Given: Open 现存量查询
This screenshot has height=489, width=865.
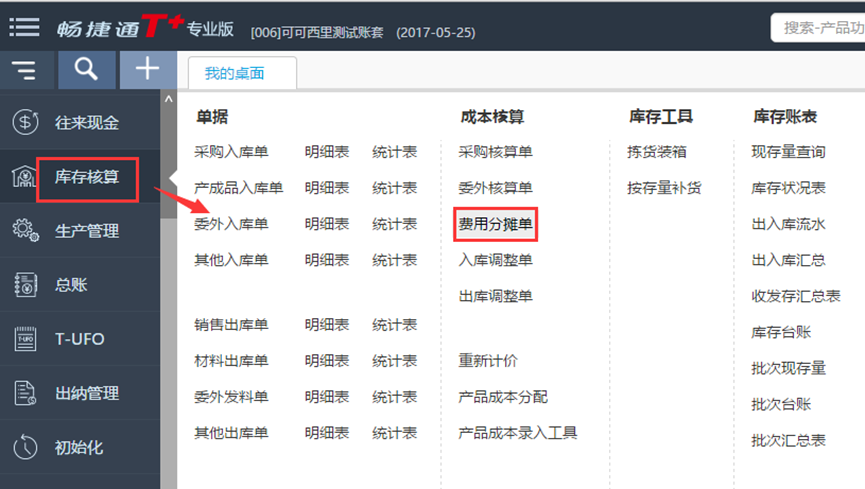Looking at the screenshot, I should click(788, 152).
